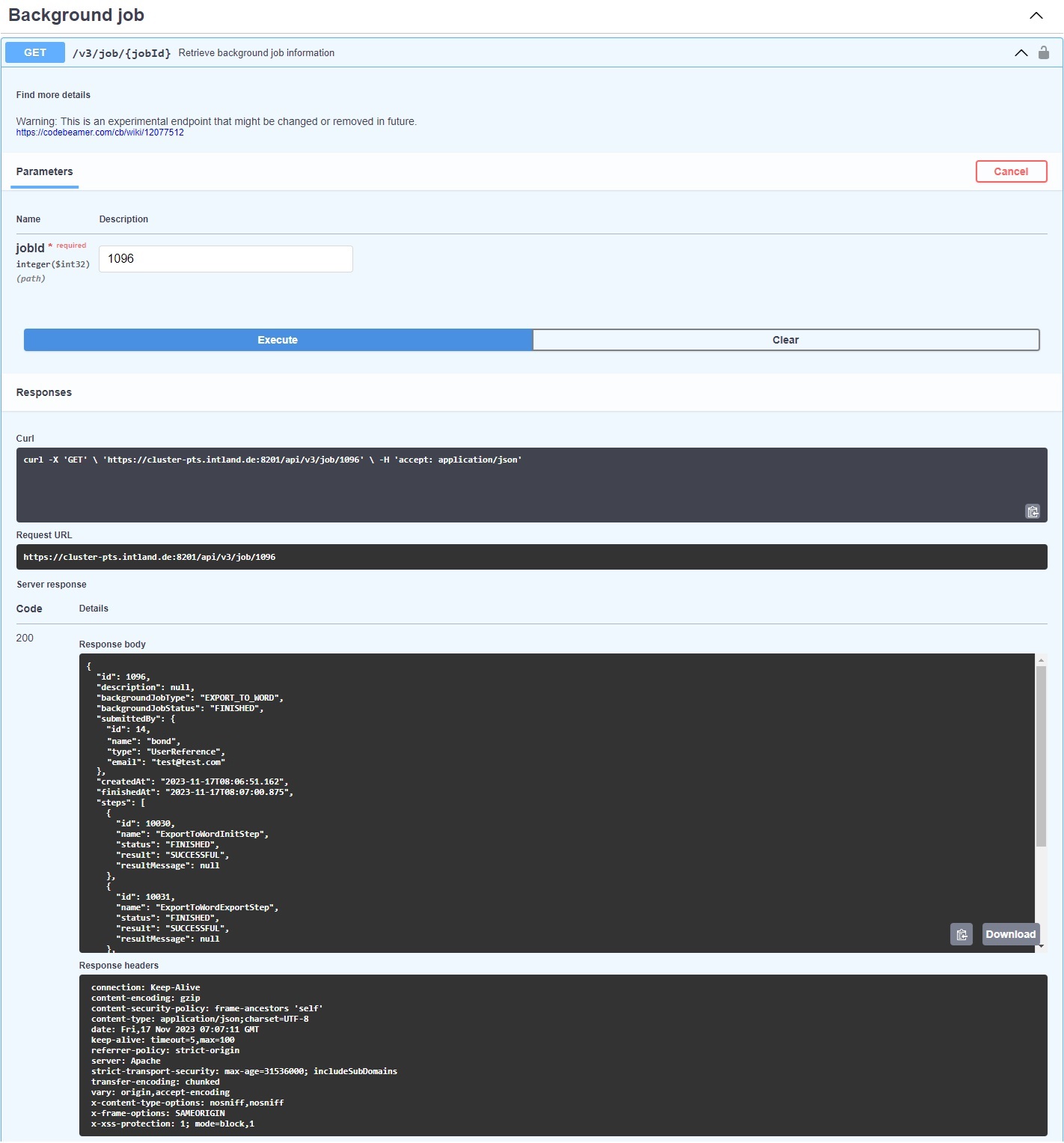Click the Response body label
This screenshot has width=1064, height=1143.
click(112, 644)
